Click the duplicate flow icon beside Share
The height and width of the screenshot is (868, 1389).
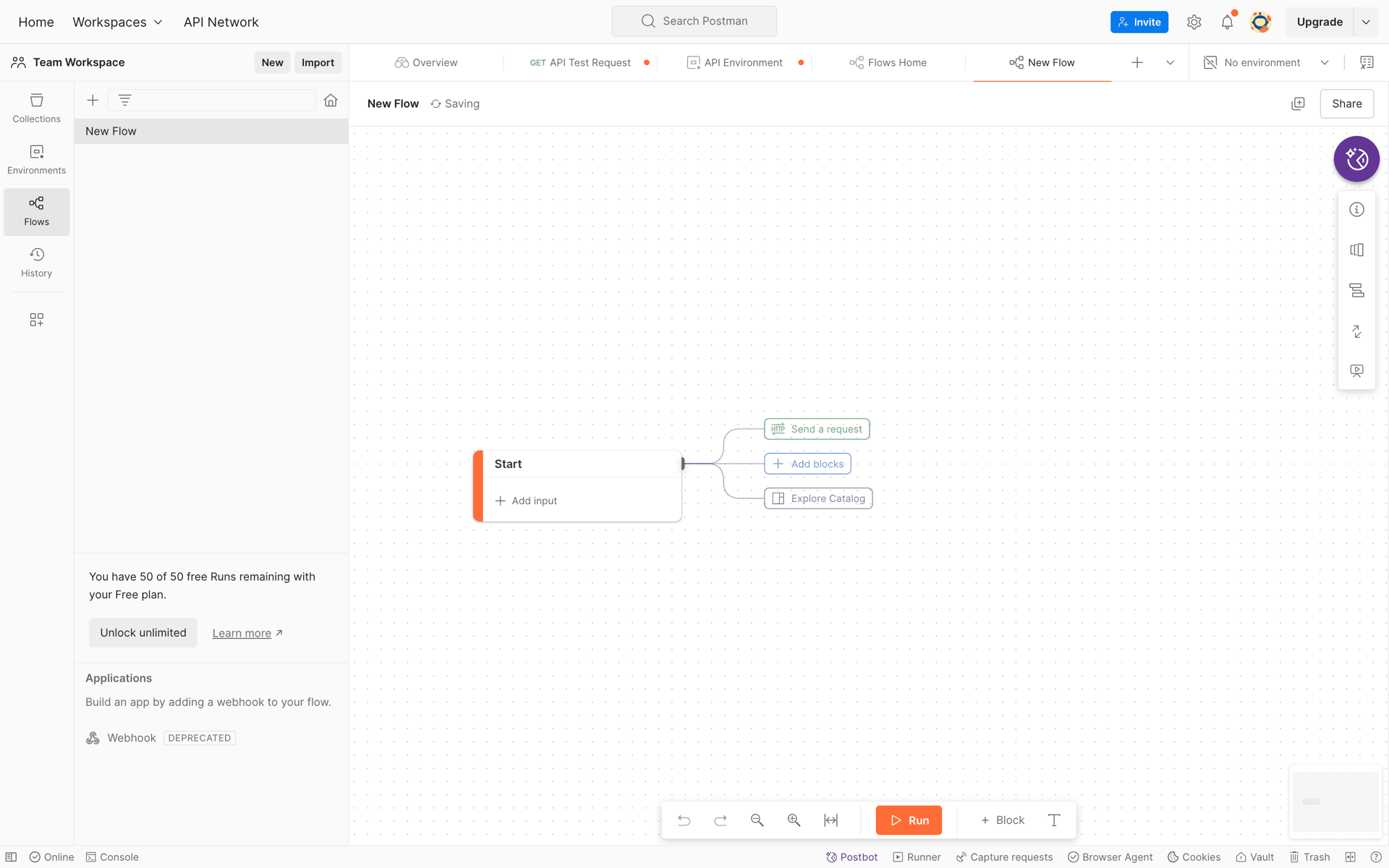pyautogui.click(x=1298, y=104)
